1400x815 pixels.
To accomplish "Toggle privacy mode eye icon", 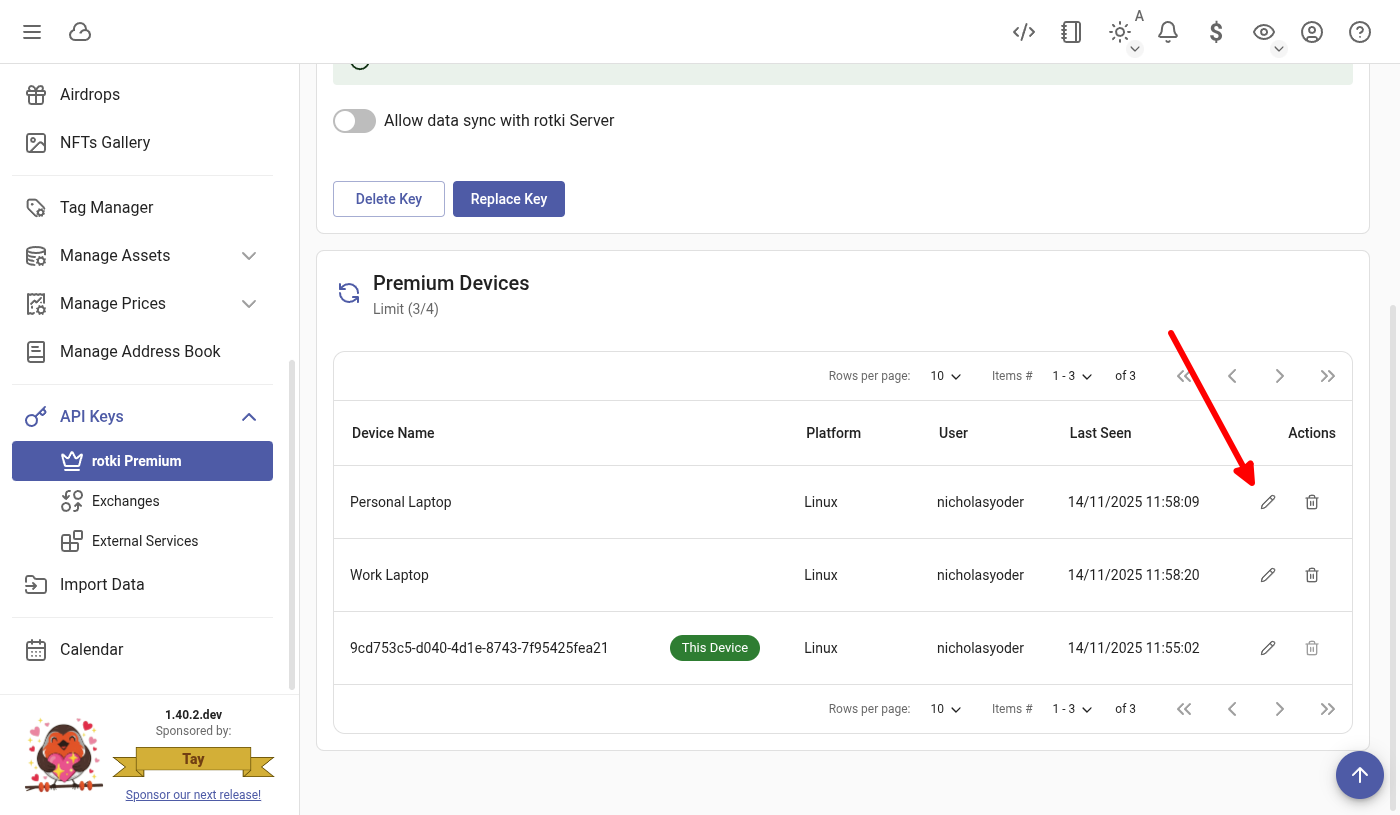I will tap(1264, 32).
